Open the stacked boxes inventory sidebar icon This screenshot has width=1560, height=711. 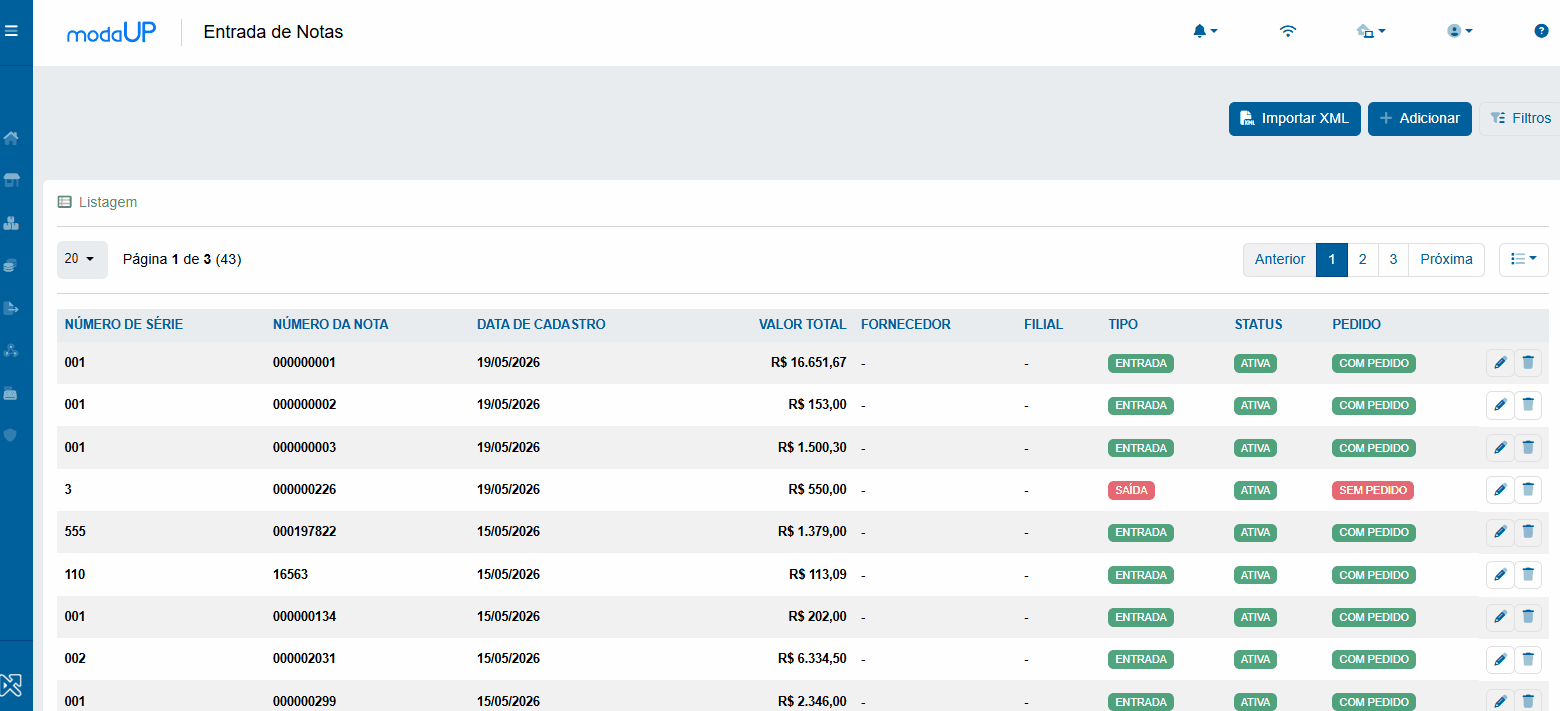pos(12,223)
